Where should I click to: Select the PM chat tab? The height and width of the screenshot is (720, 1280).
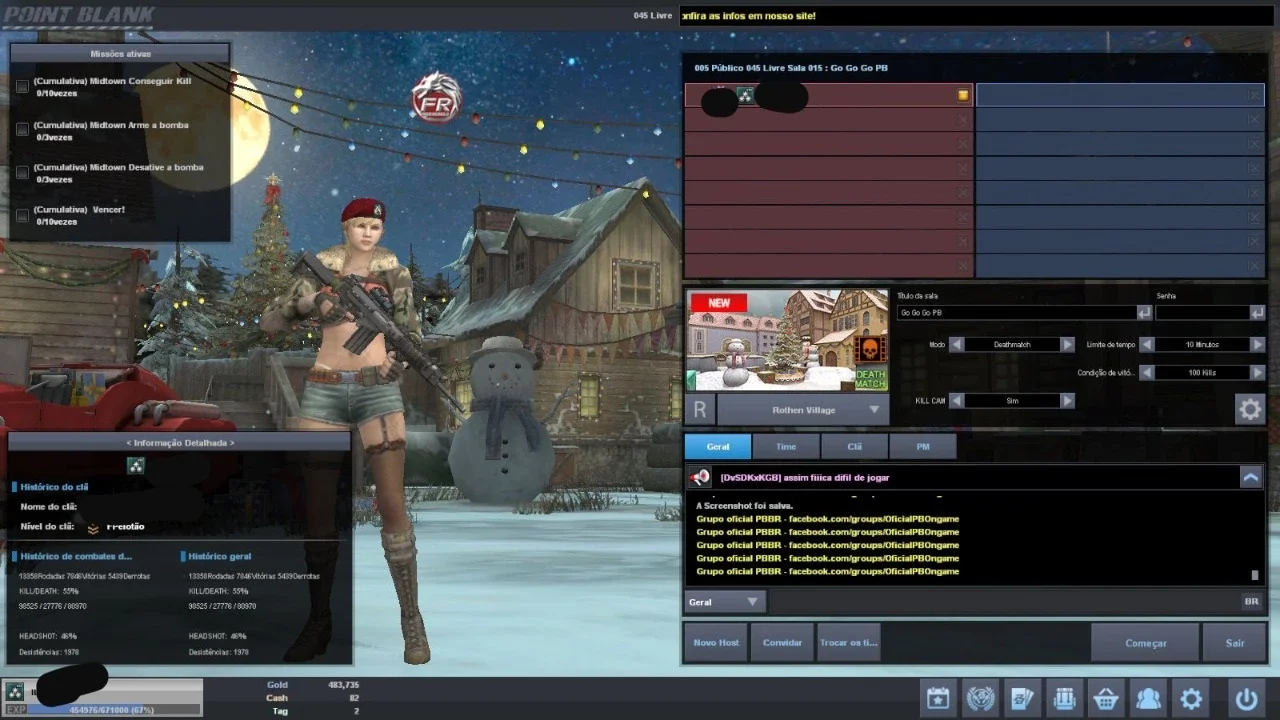922,446
